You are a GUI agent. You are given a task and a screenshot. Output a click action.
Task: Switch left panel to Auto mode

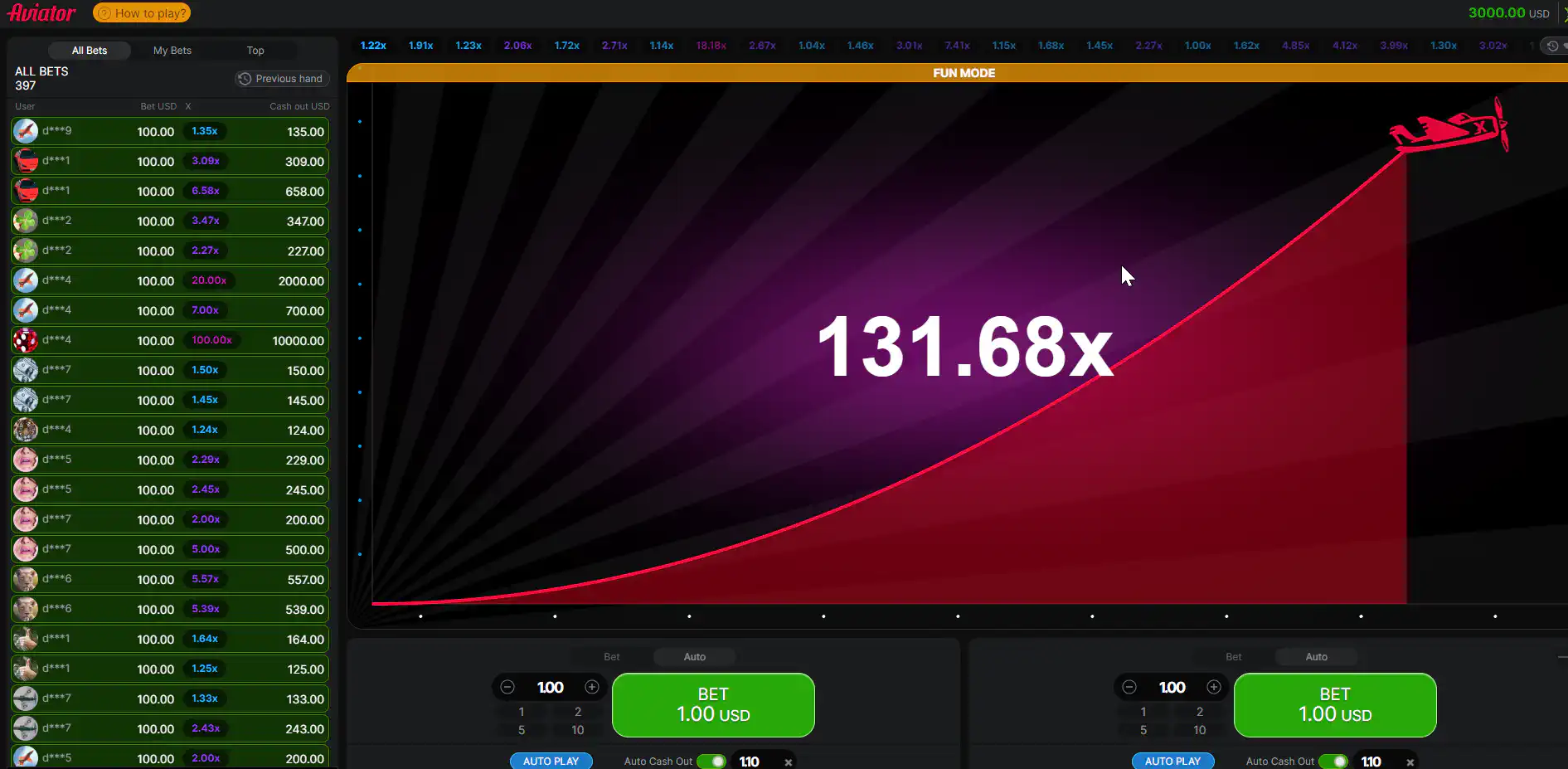click(x=694, y=656)
